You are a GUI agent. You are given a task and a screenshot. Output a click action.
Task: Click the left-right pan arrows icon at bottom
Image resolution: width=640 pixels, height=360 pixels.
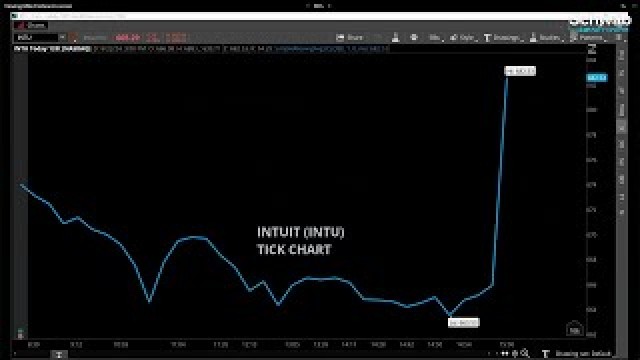(x=505, y=354)
